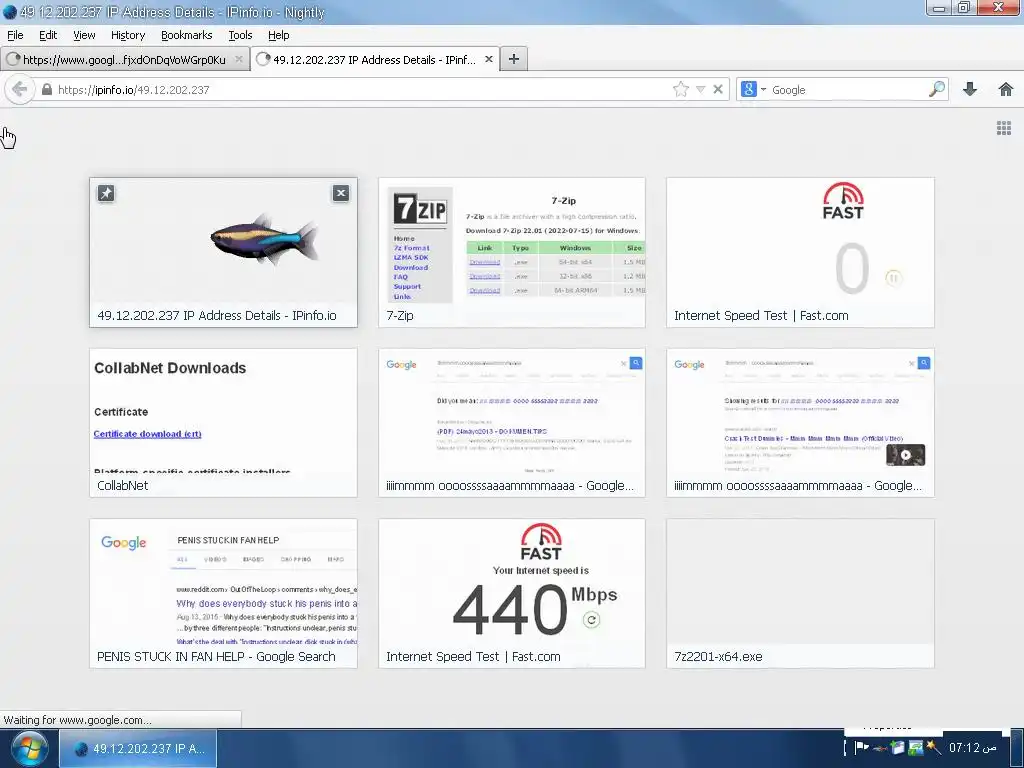The width and height of the screenshot is (1024, 768).
Task: Click the address bar URL field
Action: coord(362,89)
